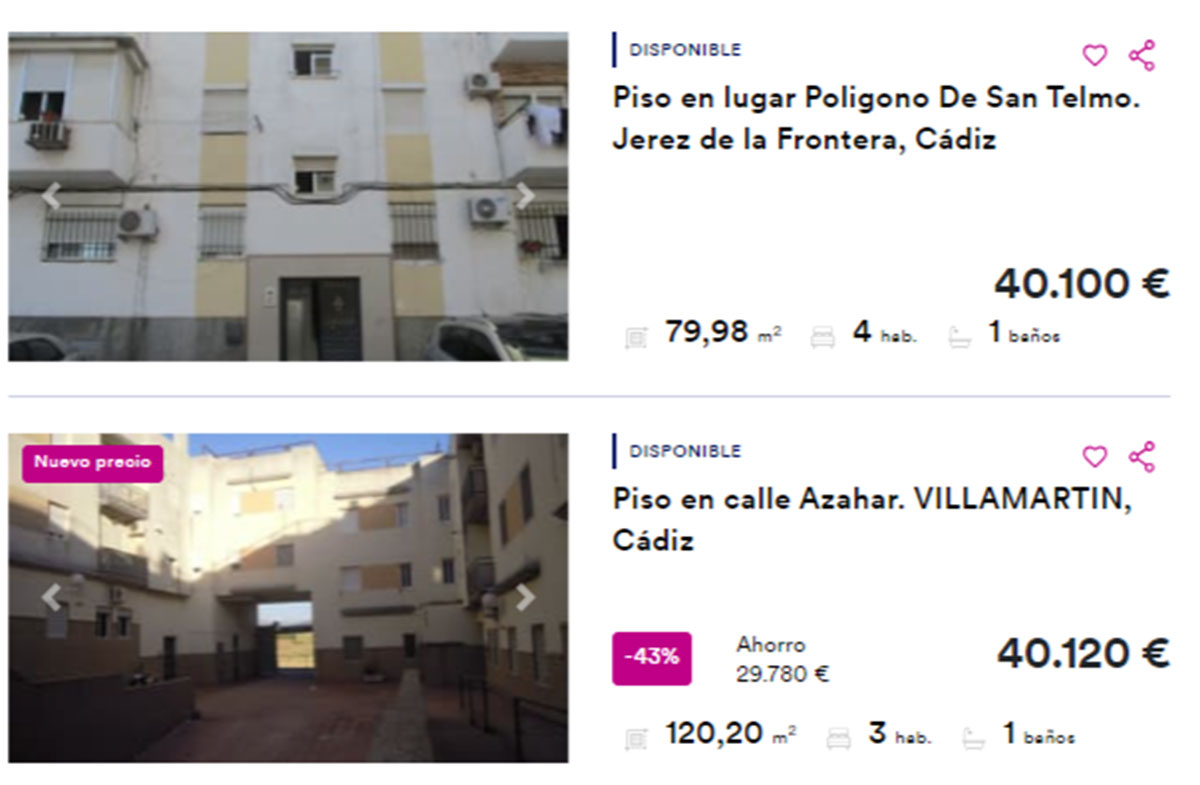Screen dimensions: 1200x785
Task: Open listing titled Piso en calle Azahar
Action: [x=872, y=520]
